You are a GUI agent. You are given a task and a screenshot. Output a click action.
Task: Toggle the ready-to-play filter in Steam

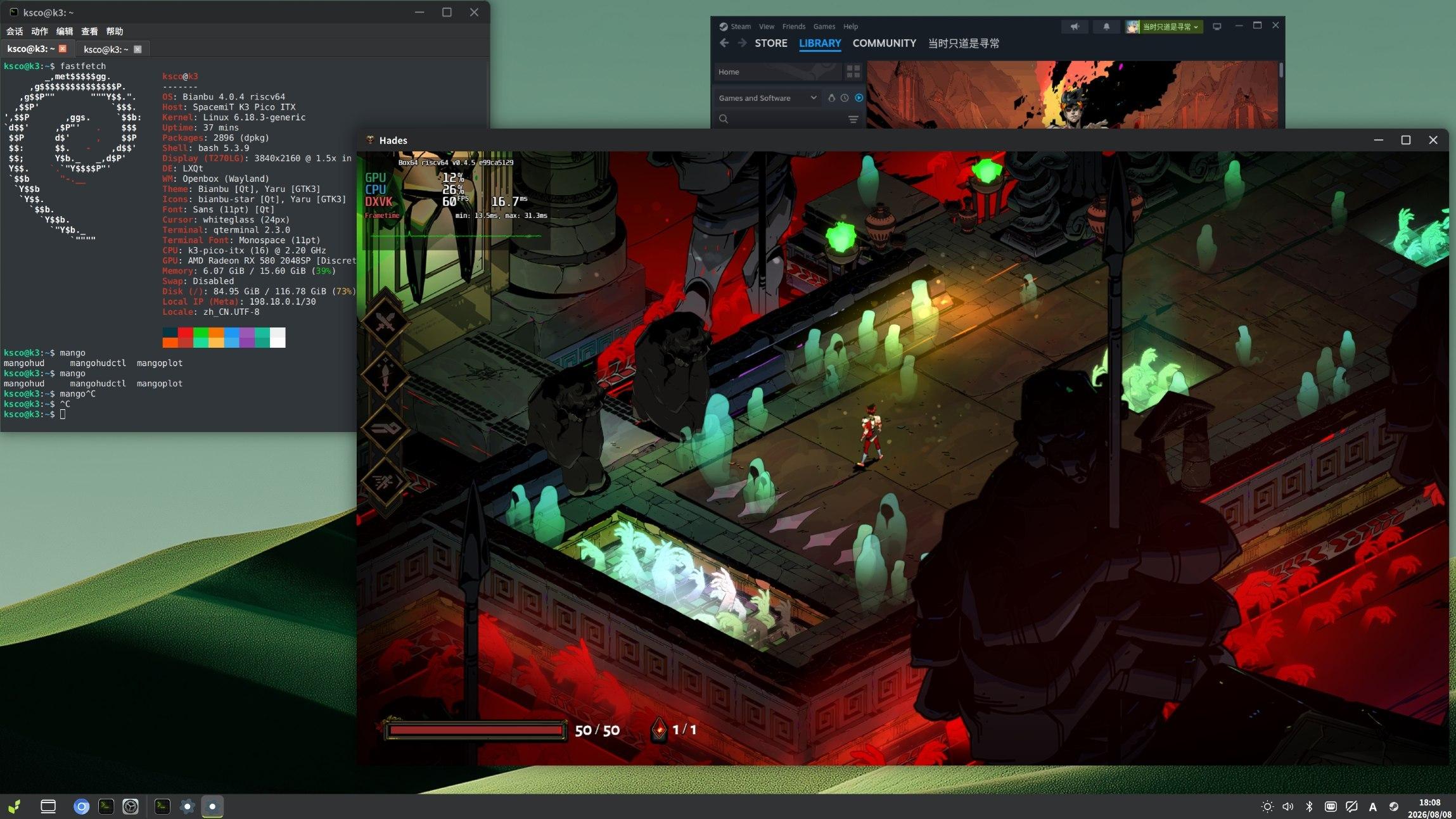click(x=859, y=98)
